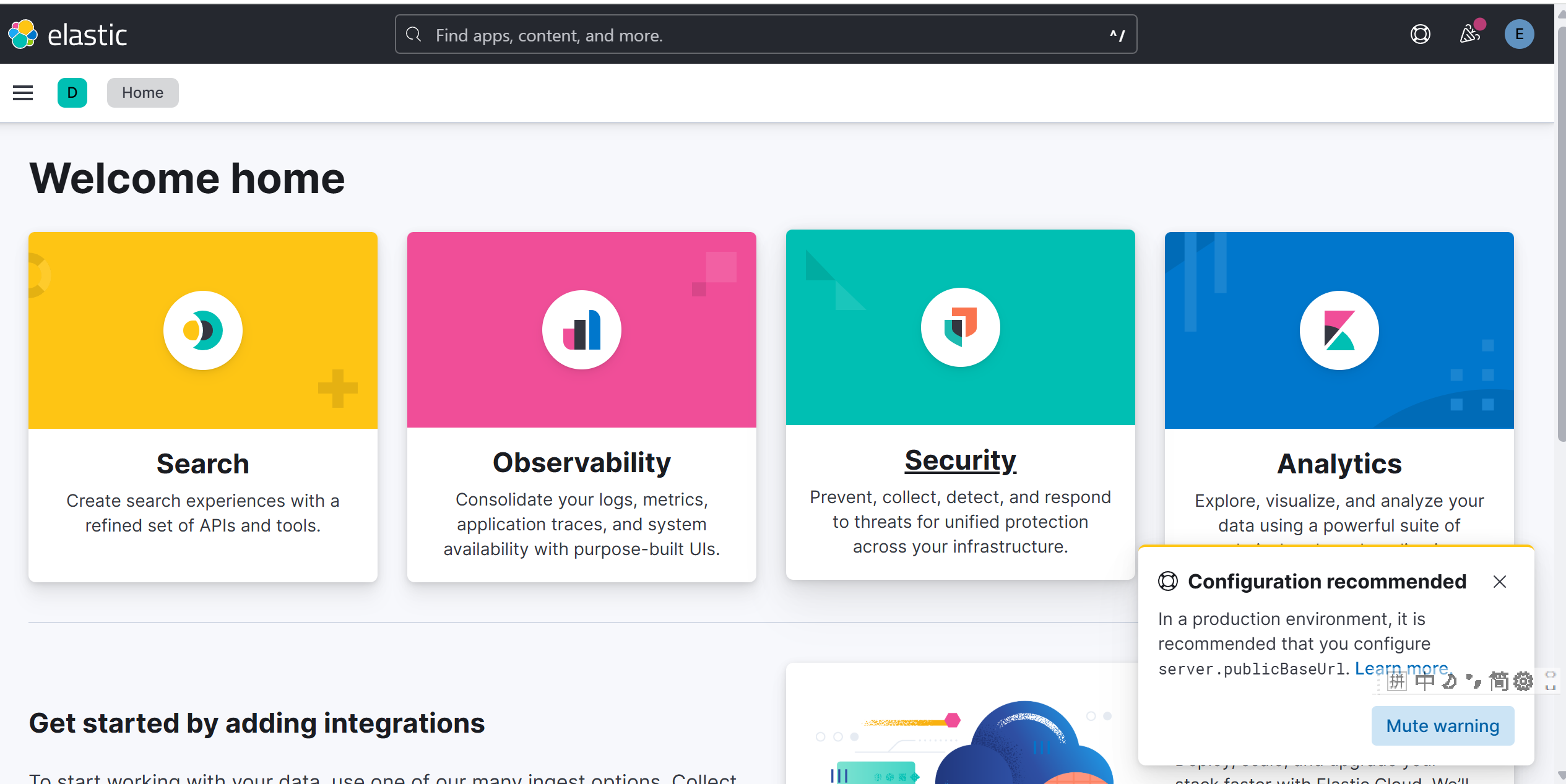The height and width of the screenshot is (784, 1566).
Task: Close the Configuration recommended toast
Action: 1499,582
